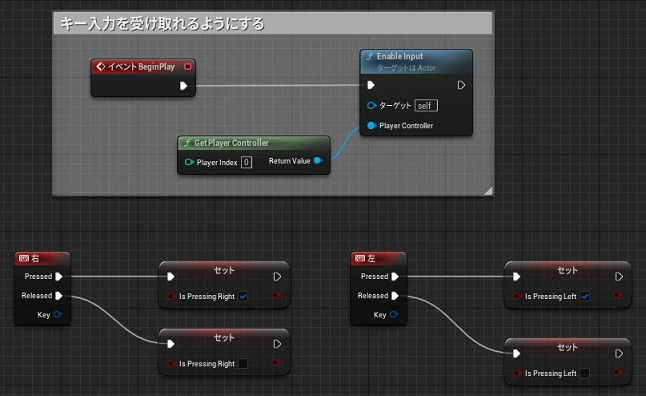Click the exec output pin of イベント BeginPlay
This screenshot has height=396, width=646.
(184, 86)
